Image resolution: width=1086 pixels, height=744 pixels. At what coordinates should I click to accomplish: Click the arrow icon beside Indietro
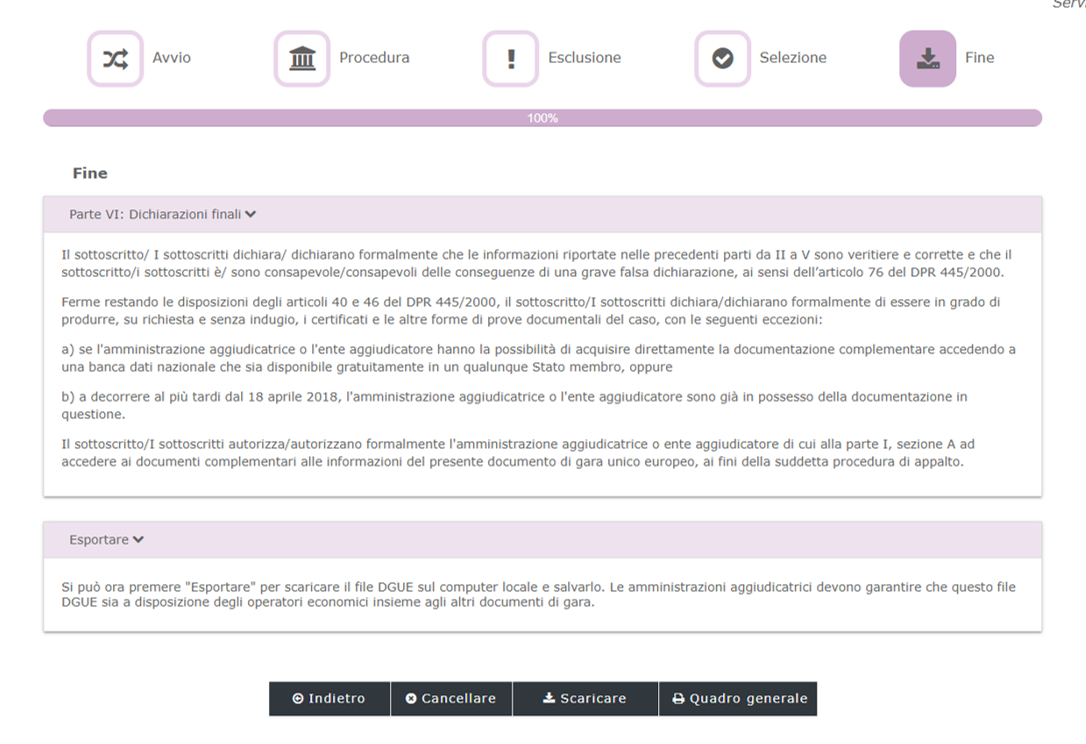[297, 699]
